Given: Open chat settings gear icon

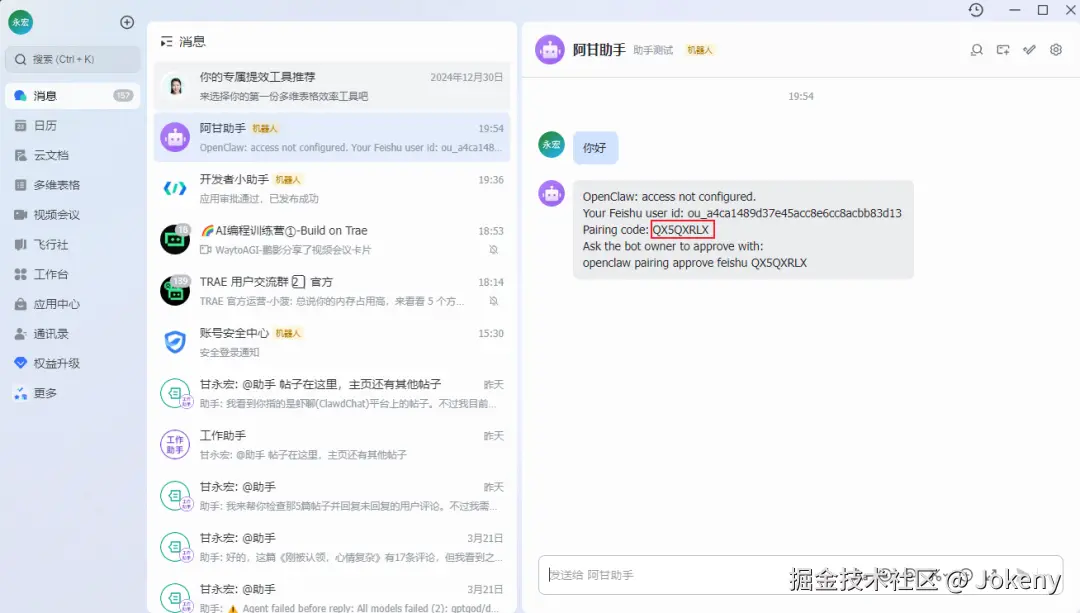Looking at the screenshot, I should pos(1056,50).
